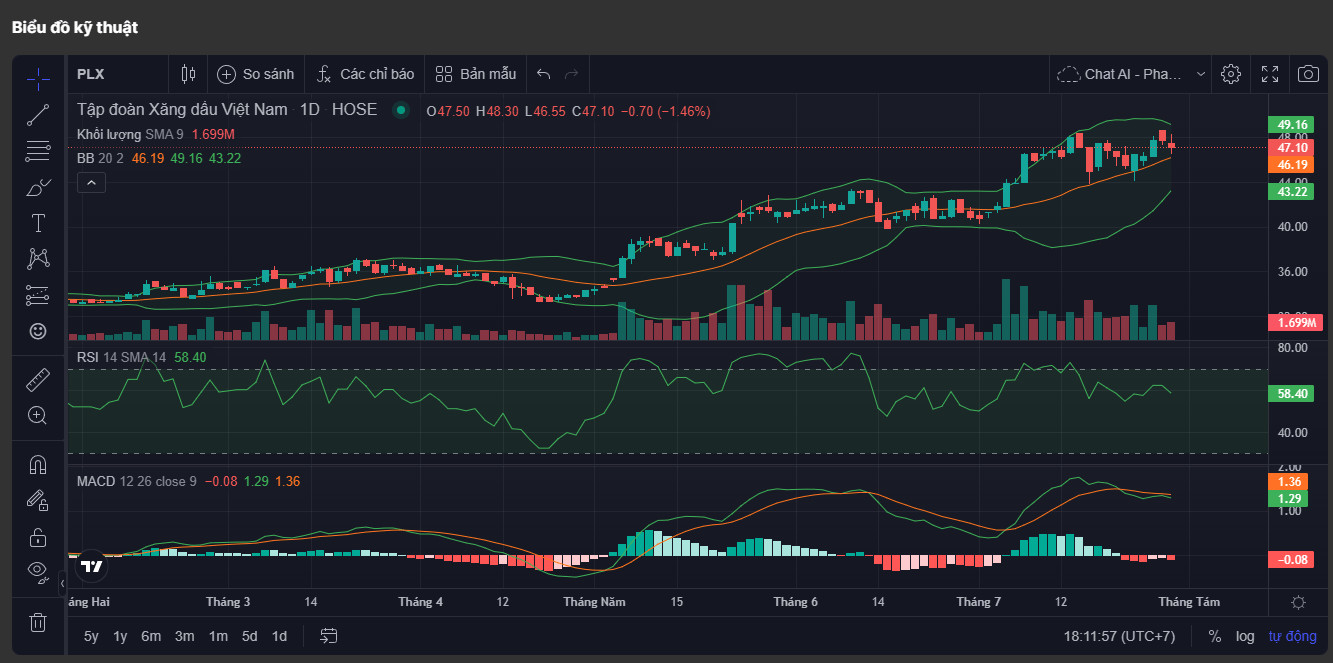This screenshot has height=663, width=1333.
Task: Click the TradingView logo on the chart
Action: tap(91, 566)
